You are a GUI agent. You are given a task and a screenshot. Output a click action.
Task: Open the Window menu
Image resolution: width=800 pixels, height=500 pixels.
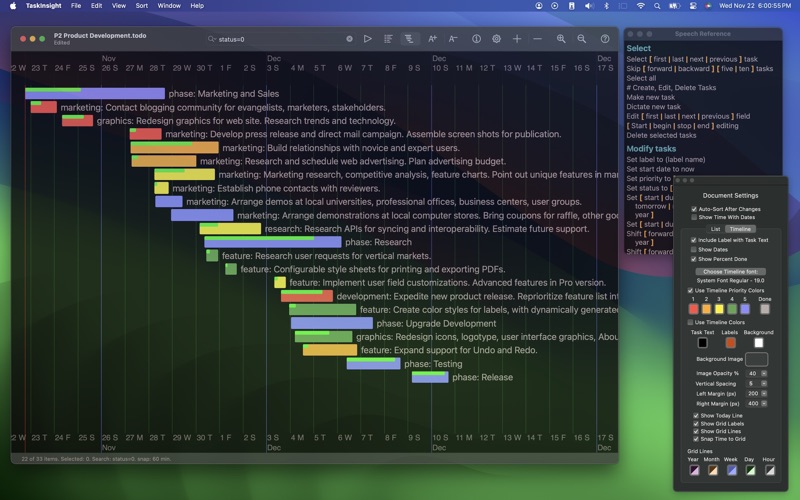[169, 6]
